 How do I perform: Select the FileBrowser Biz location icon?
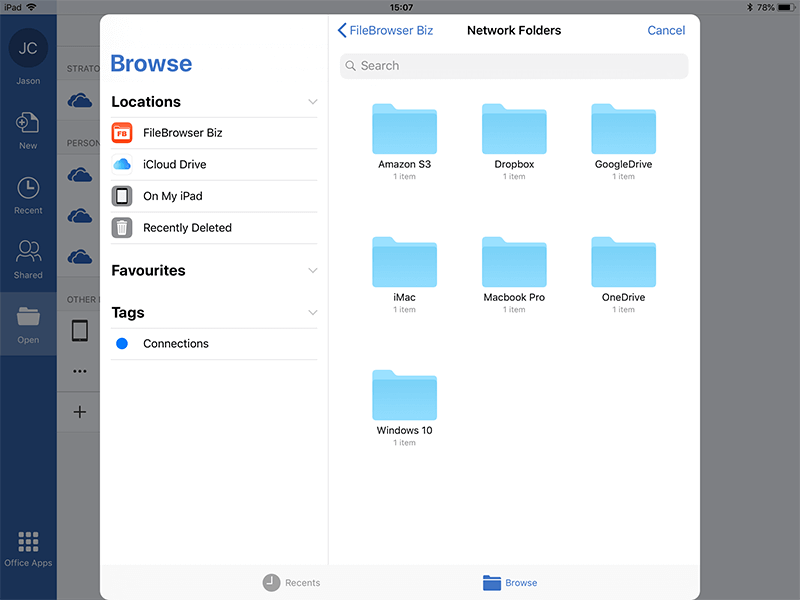point(122,133)
